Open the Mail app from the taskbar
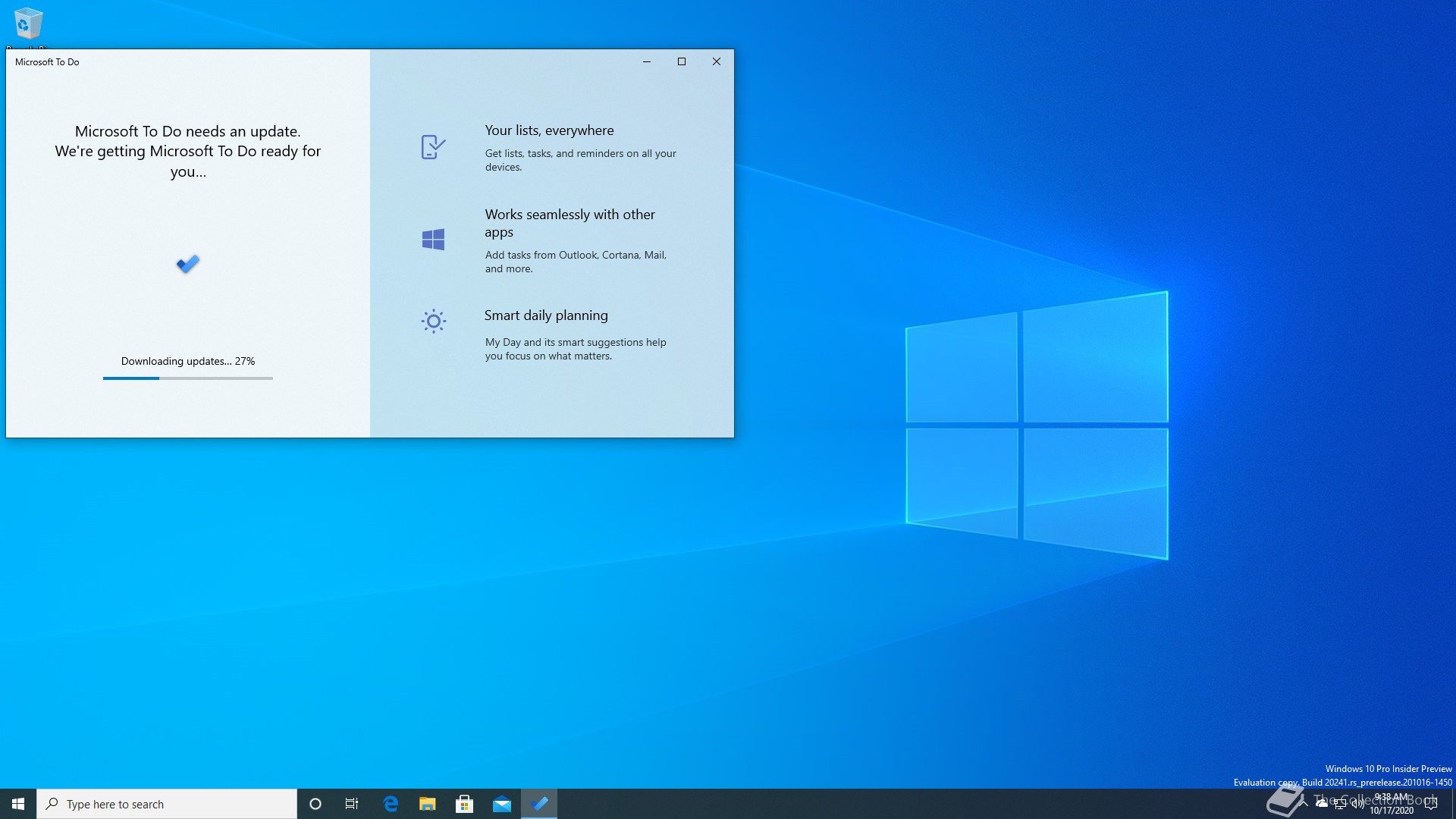 click(502, 804)
